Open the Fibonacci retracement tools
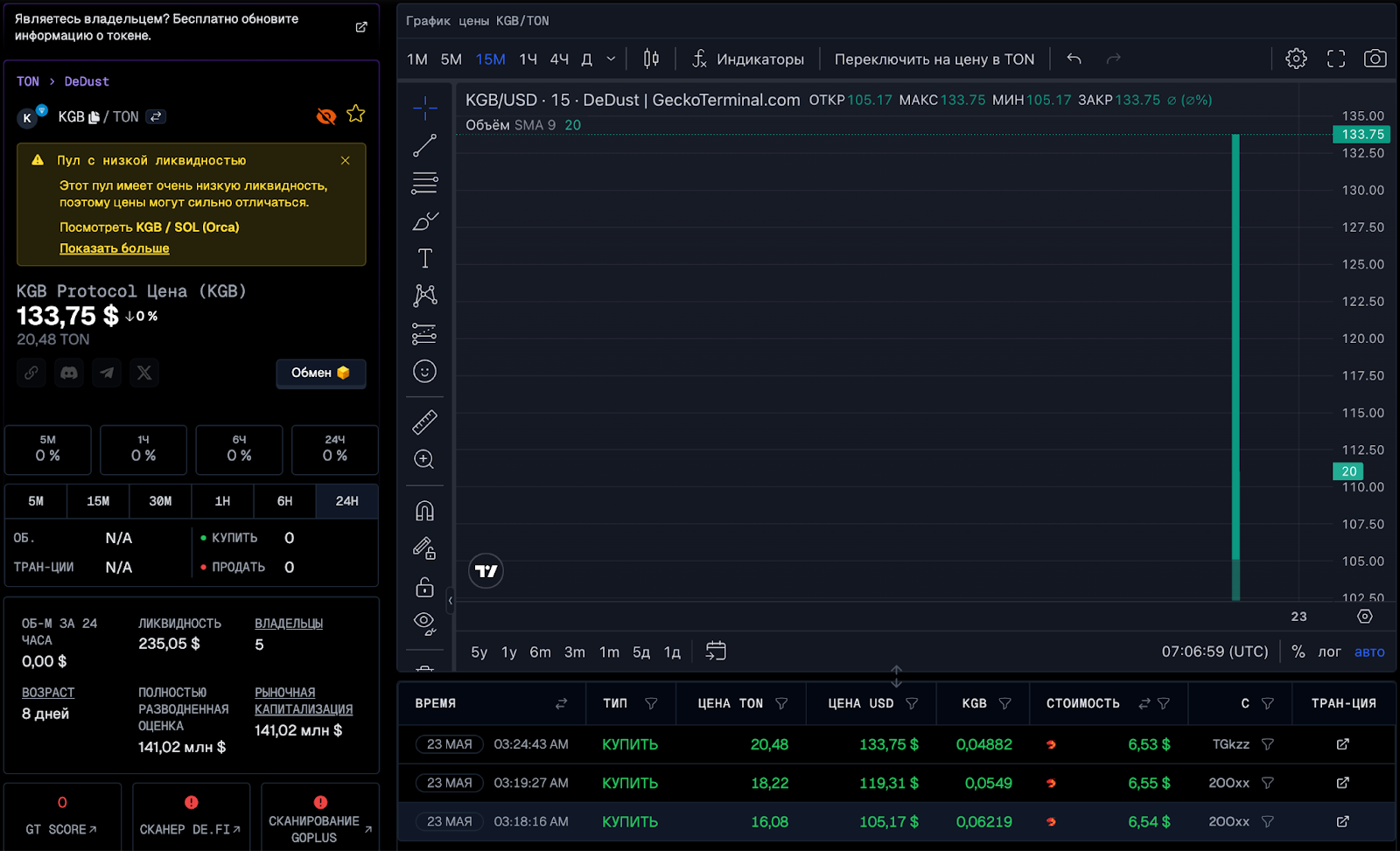 [x=424, y=183]
